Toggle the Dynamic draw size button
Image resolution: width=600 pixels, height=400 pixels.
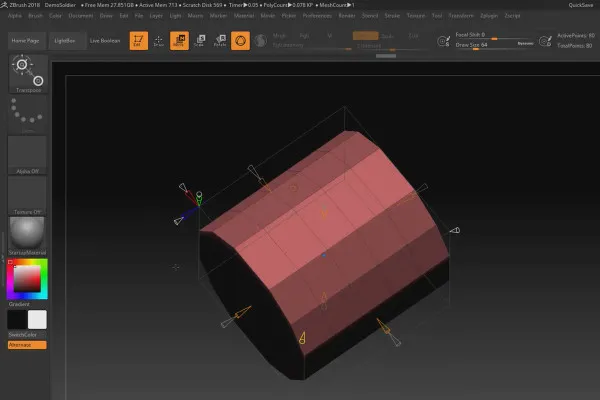(525, 44)
